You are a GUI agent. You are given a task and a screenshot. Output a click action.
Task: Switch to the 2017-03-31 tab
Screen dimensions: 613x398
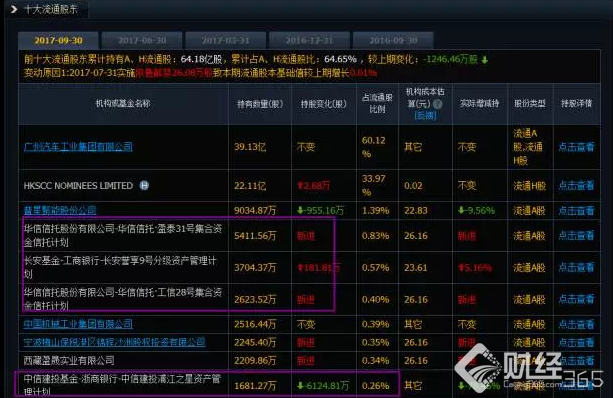click(226, 40)
